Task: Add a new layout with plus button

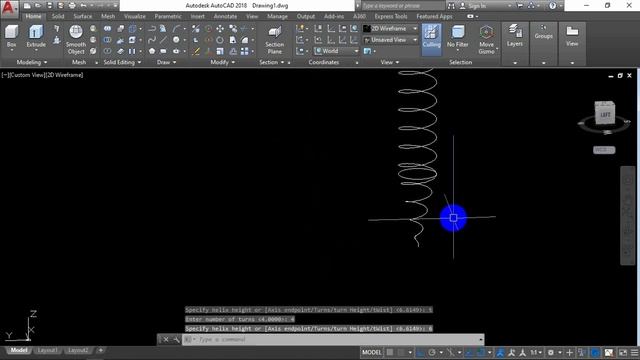Action: tap(100, 350)
